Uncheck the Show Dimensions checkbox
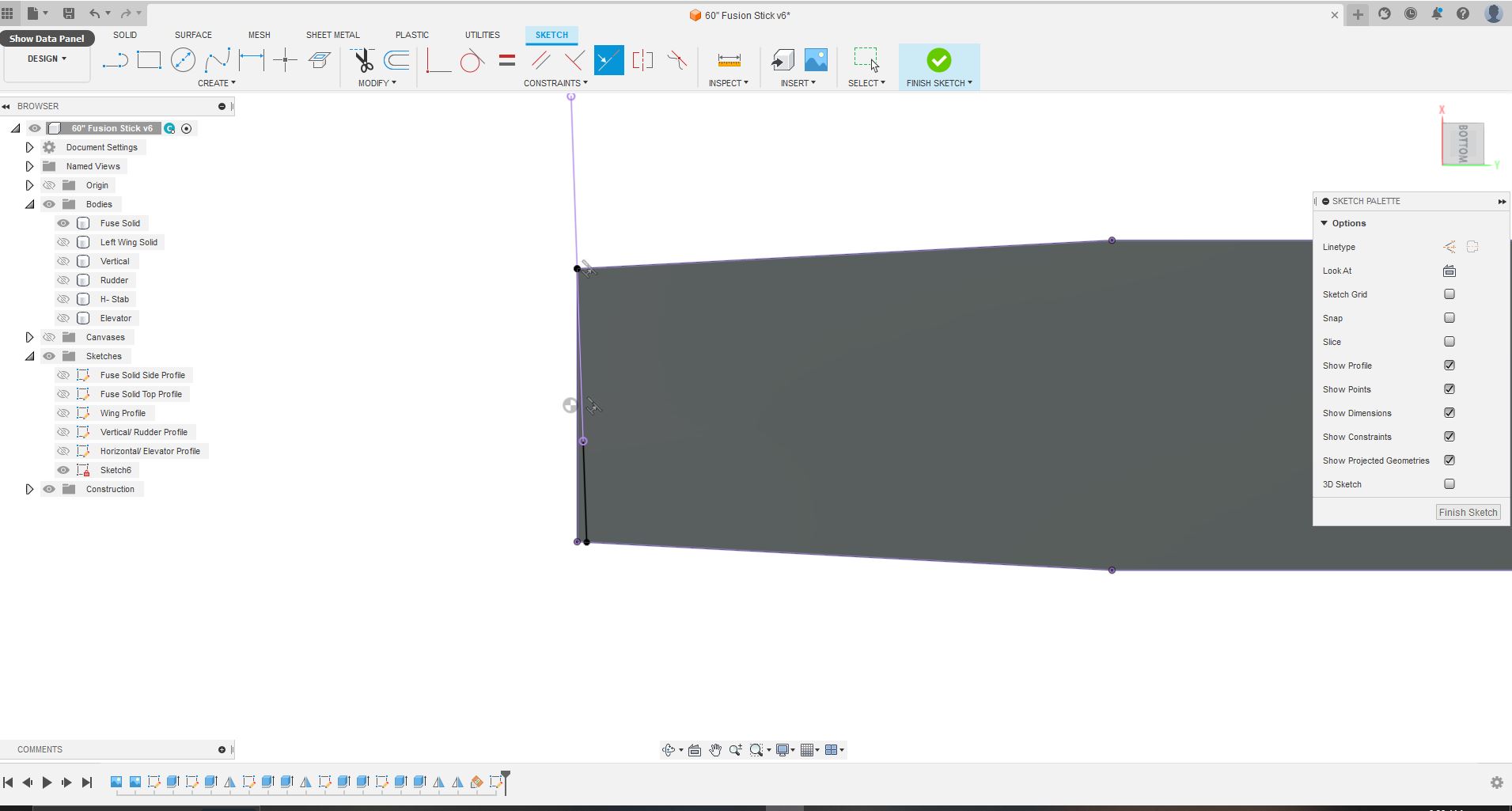 pyautogui.click(x=1449, y=413)
